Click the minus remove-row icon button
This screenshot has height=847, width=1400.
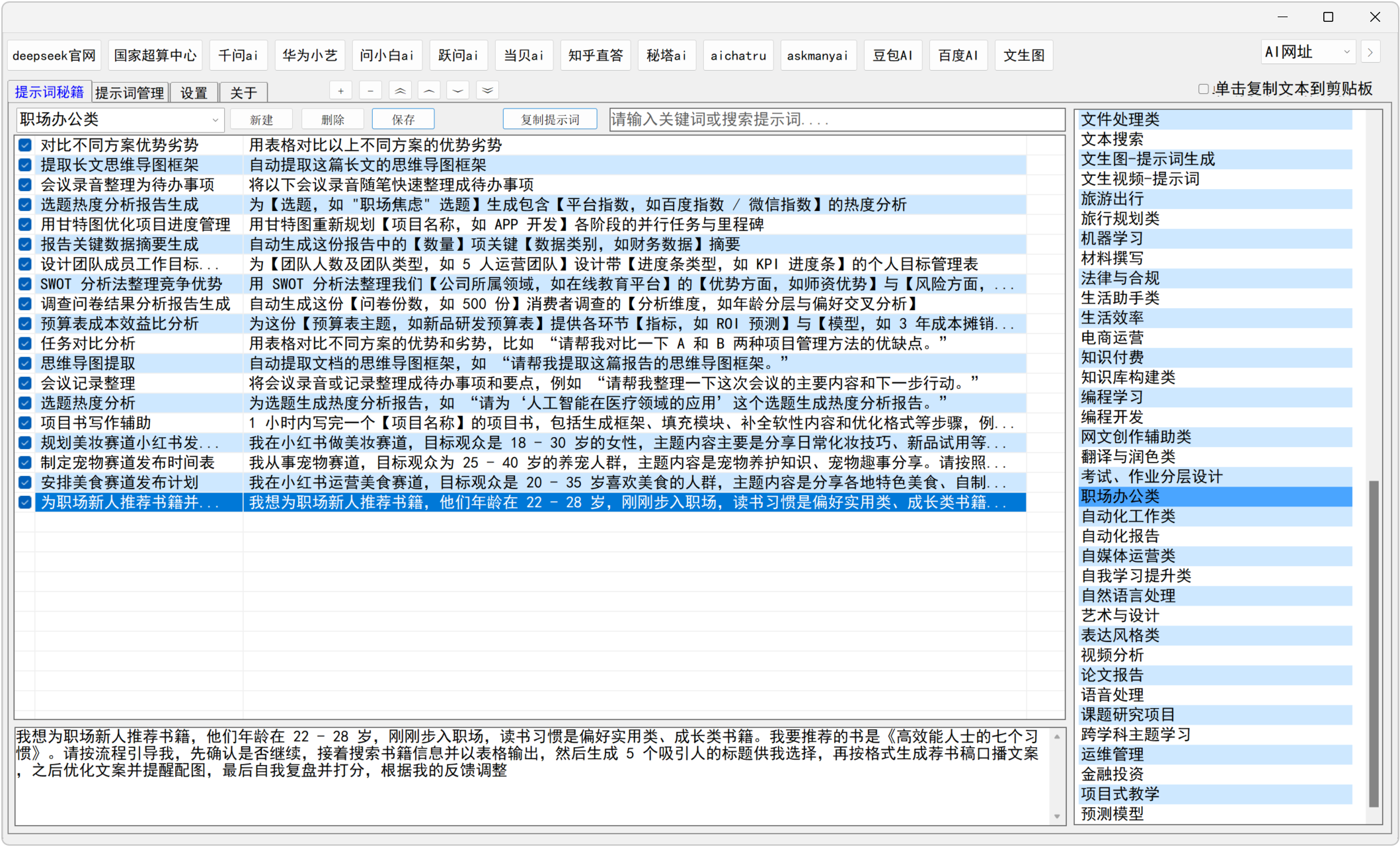pos(370,91)
